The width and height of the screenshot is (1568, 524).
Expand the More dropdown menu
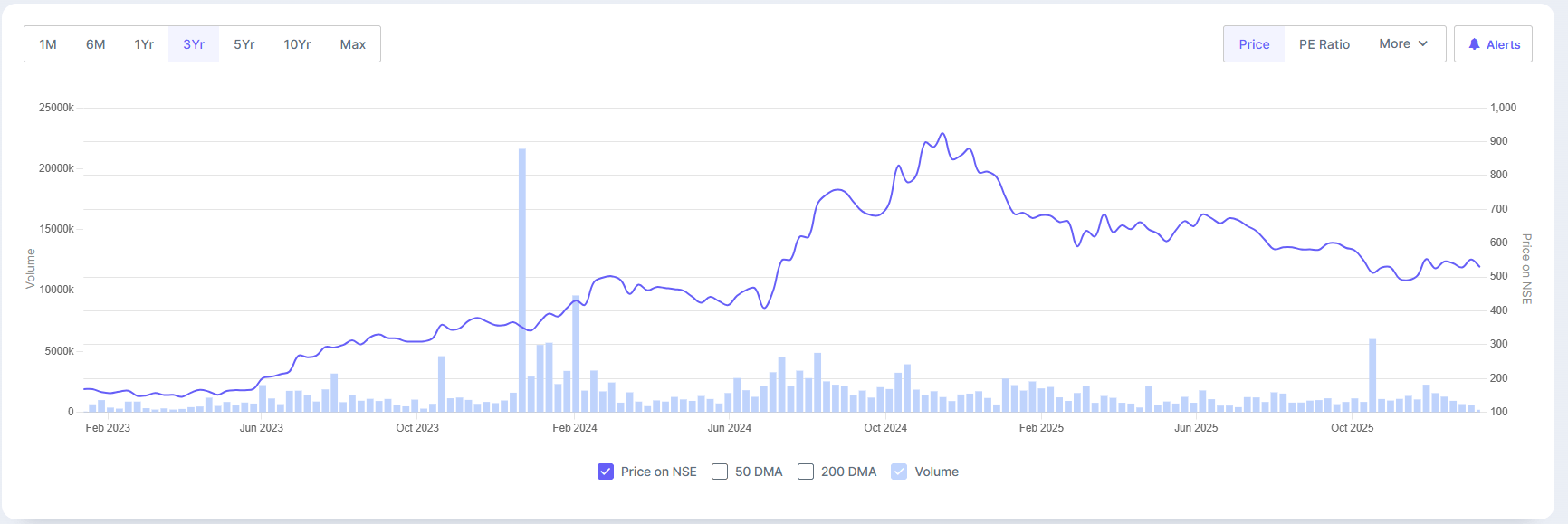click(x=1402, y=44)
